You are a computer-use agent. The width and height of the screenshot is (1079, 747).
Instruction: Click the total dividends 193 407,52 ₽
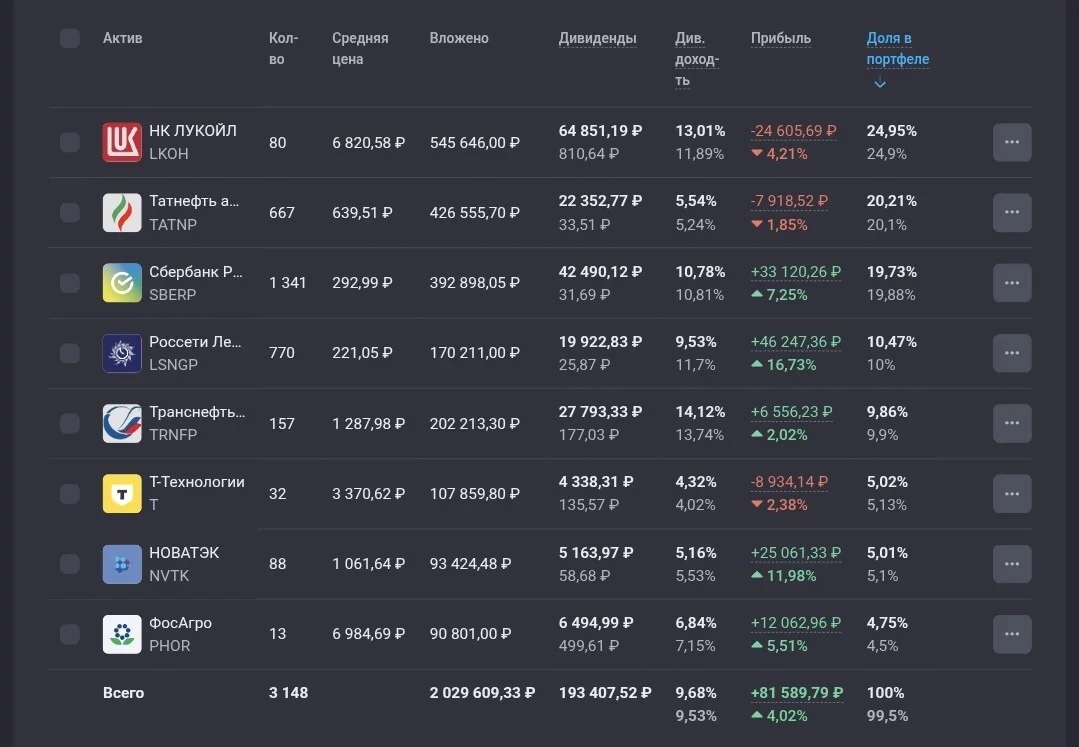(604, 693)
